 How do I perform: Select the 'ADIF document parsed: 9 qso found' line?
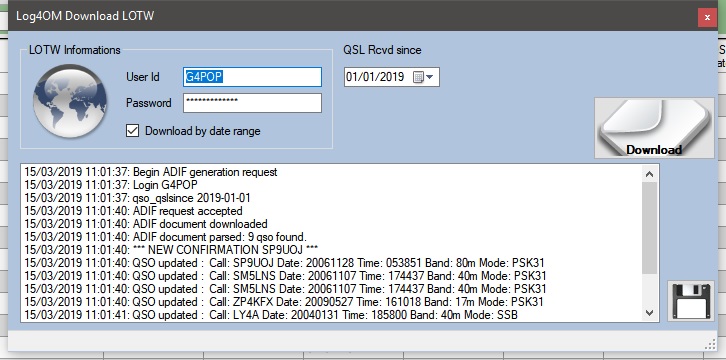tap(165, 237)
